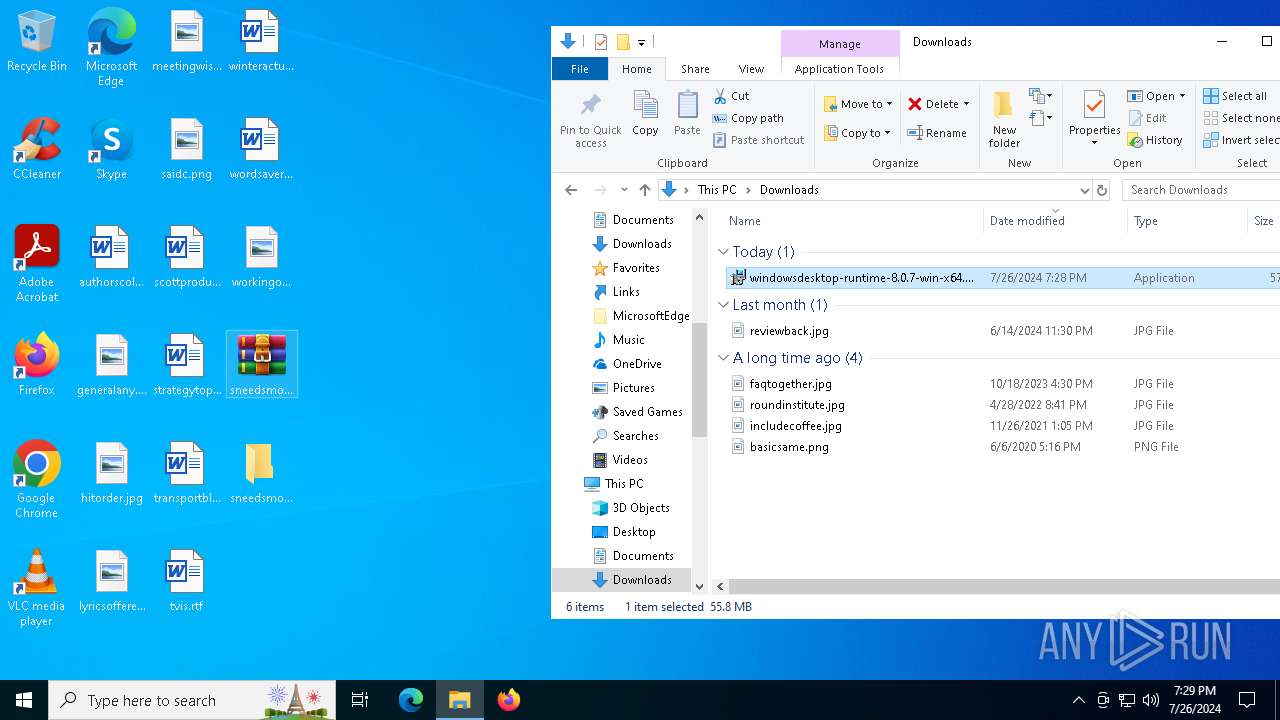Click Cut in Clipboard group
The height and width of the screenshot is (720, 1280).
point(731,96)
